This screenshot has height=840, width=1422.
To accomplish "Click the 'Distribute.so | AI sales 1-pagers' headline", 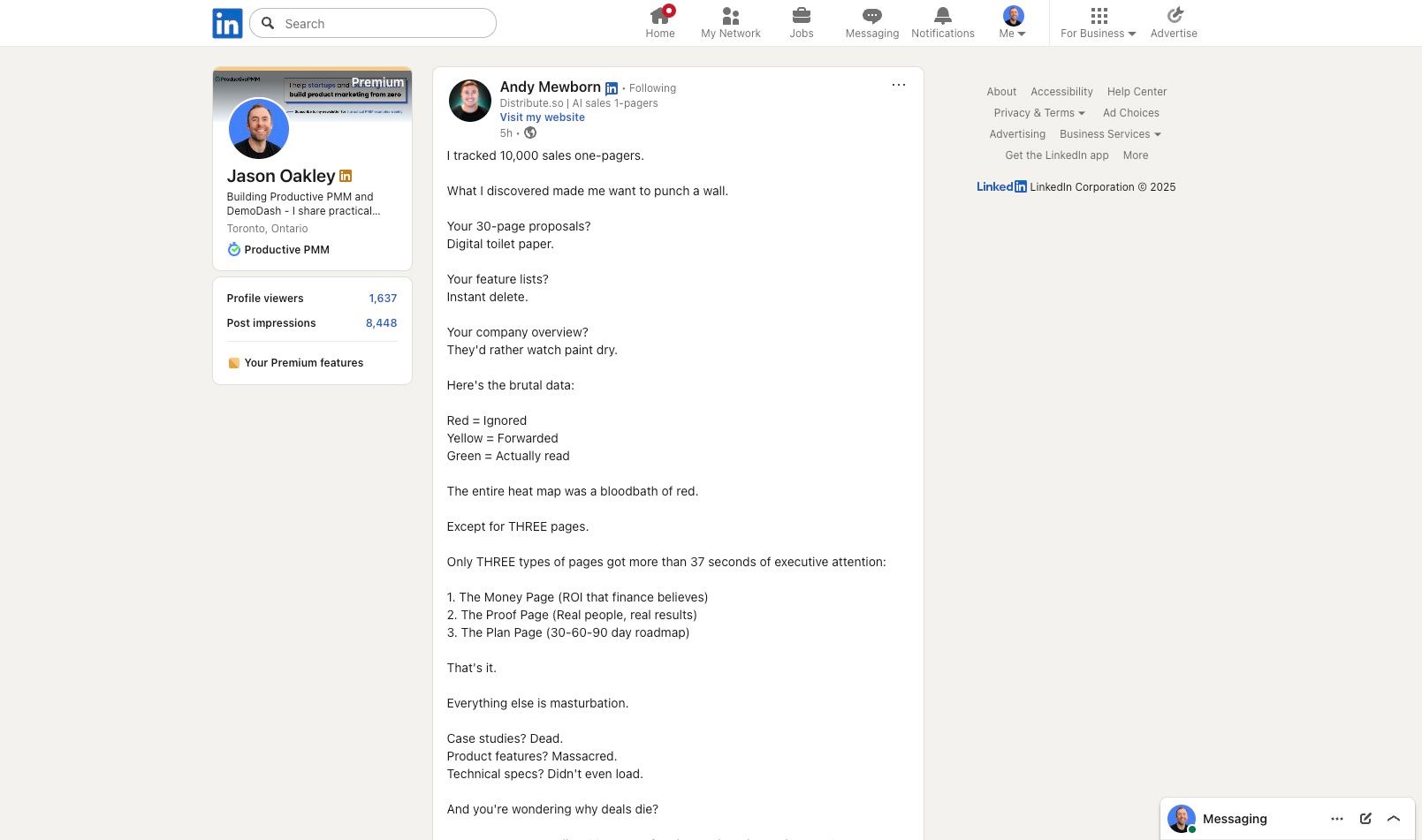I will click(x=579, y=103).
